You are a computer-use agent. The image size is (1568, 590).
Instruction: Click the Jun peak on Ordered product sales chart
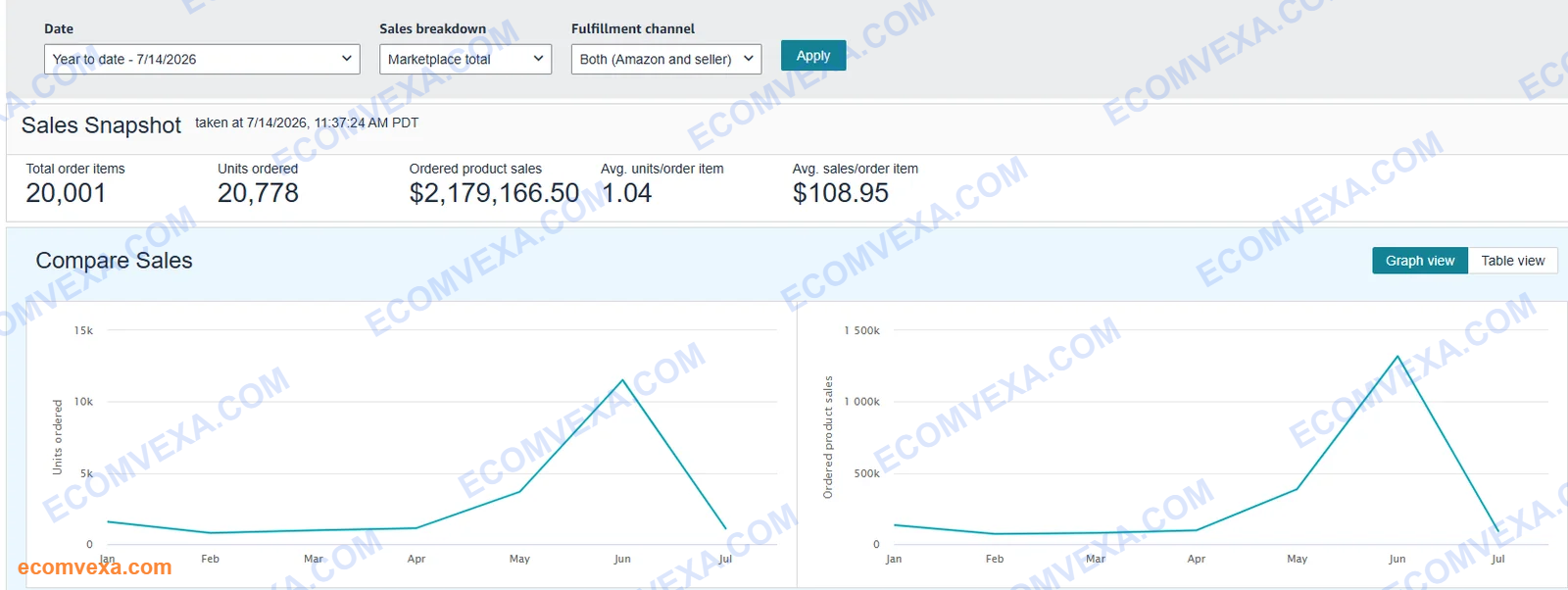click(1397, 356)
